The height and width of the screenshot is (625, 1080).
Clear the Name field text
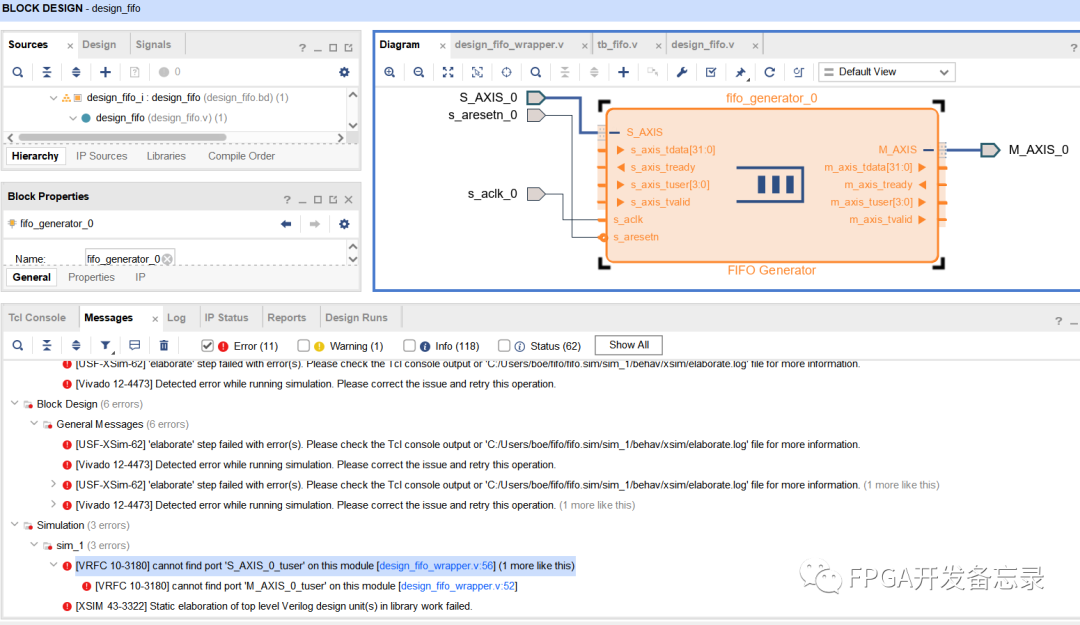click(x=167, y=259)
